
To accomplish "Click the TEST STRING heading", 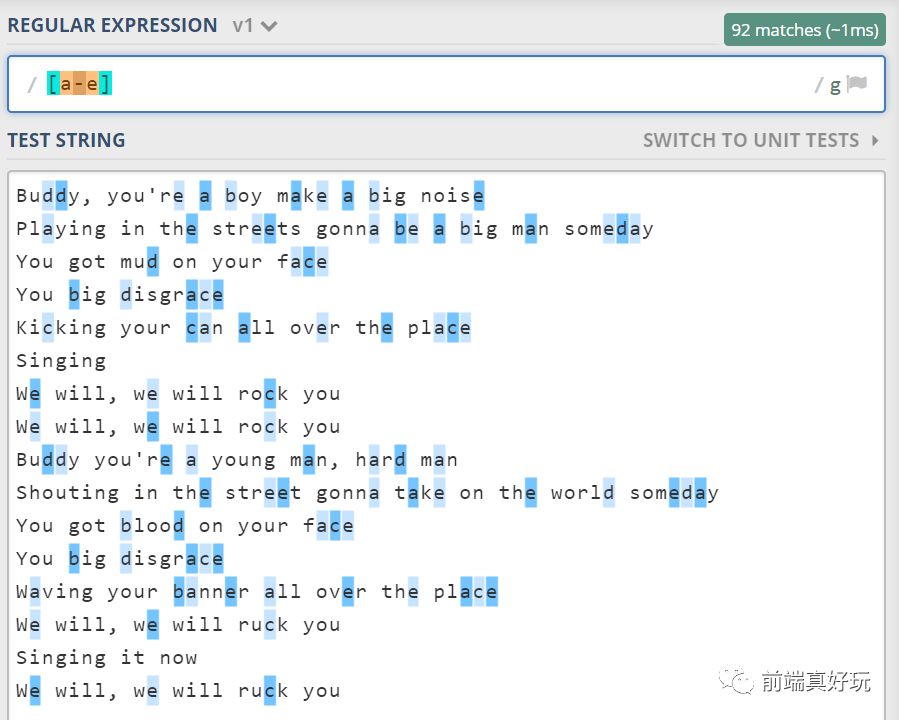I will pyautogui.click(x=67, y=140).
